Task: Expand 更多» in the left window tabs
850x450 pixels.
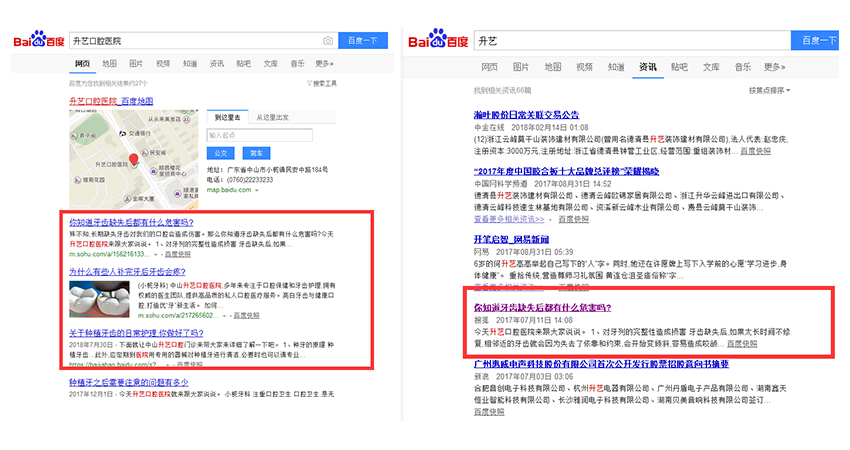Action: (324, 64)
